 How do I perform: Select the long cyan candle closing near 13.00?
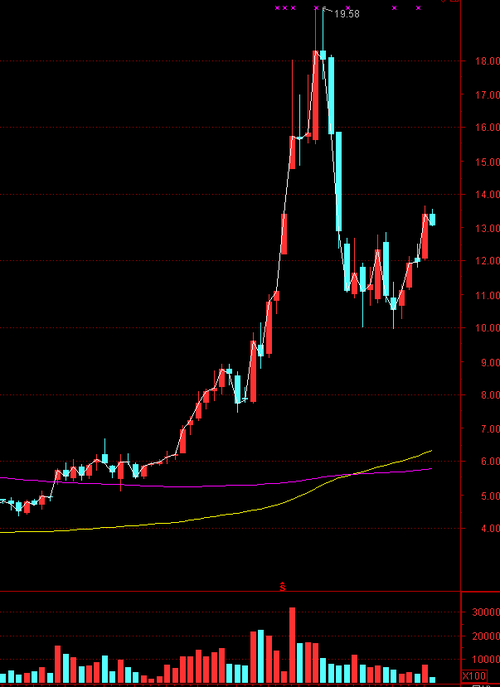click(339, 181)
